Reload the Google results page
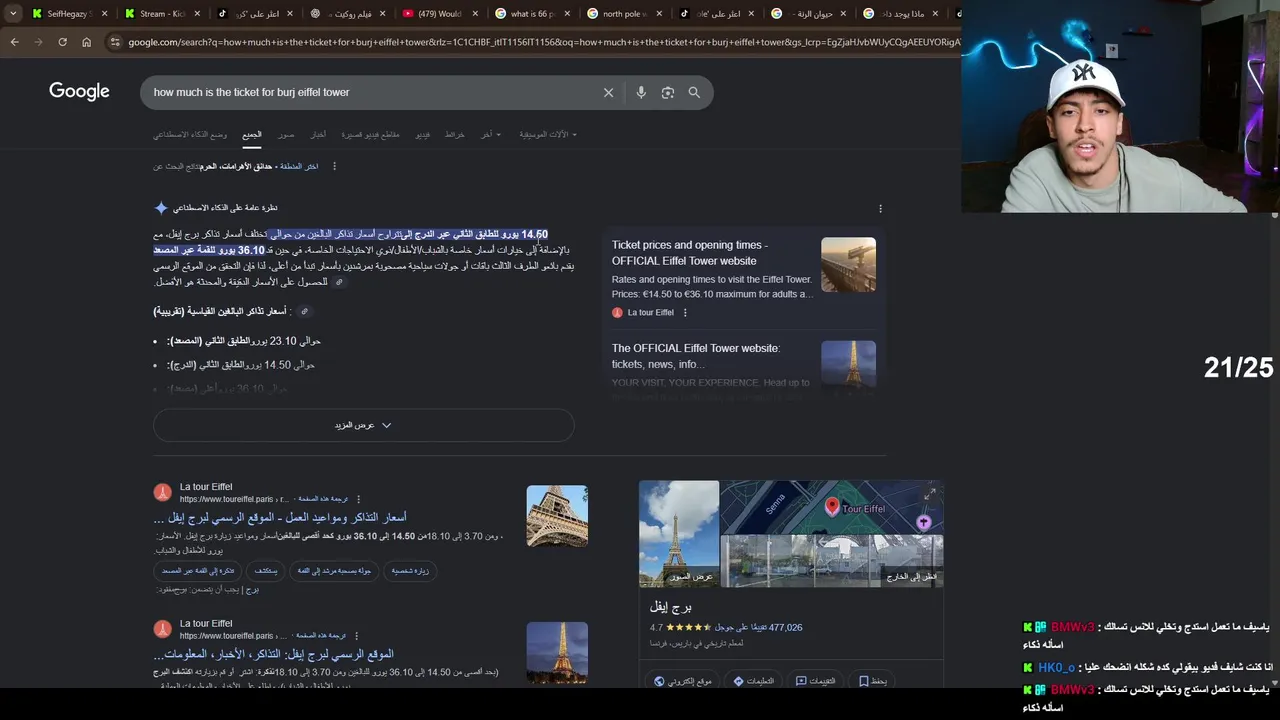The height and width of the screenshot is (720, 1280). [62, 42]
